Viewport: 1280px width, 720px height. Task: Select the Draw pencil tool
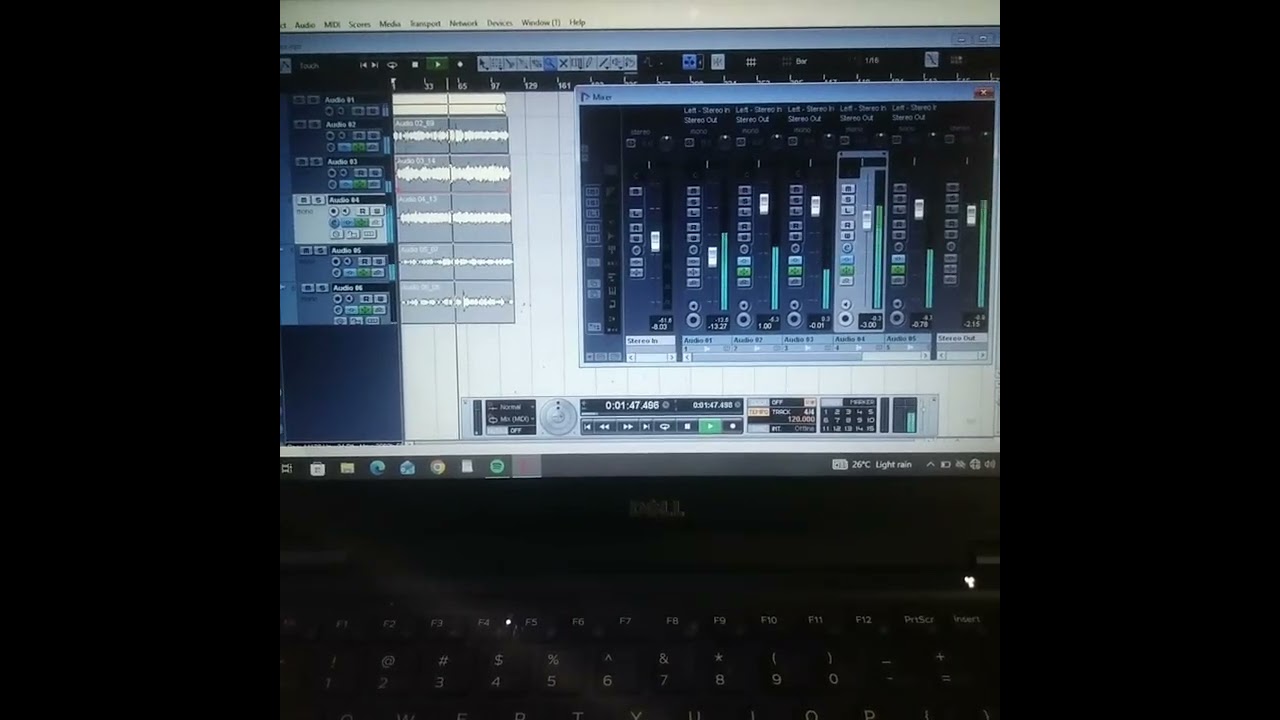[589, 64]
